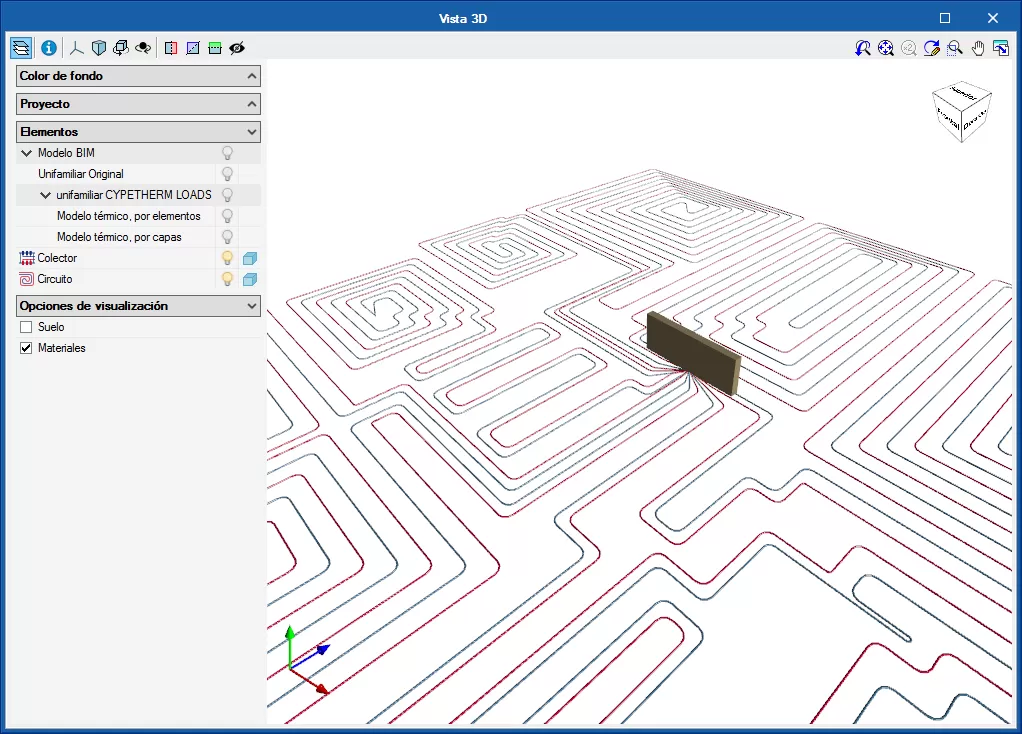Show the coordinate axes icon
This screenshot has width=1022, height=734.
77,48
